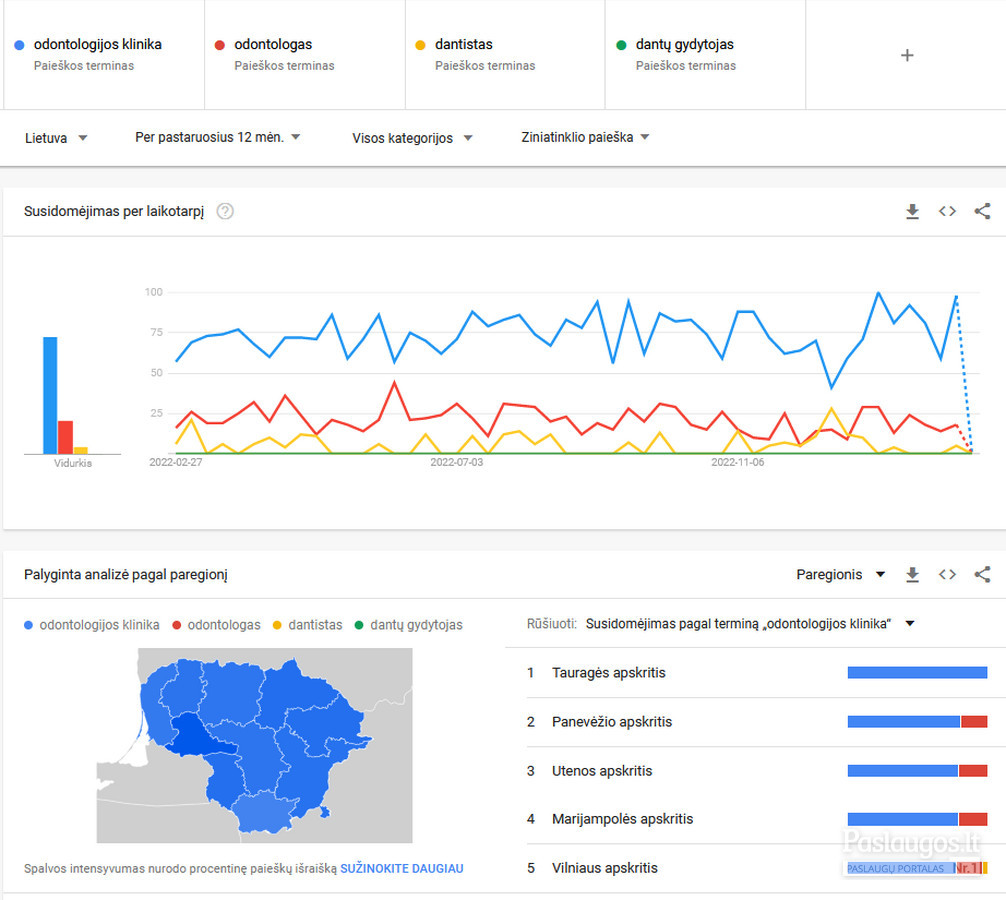Click the Tauragės apskritis row
The image size is (1006, 900).
(x=757, y=673)
